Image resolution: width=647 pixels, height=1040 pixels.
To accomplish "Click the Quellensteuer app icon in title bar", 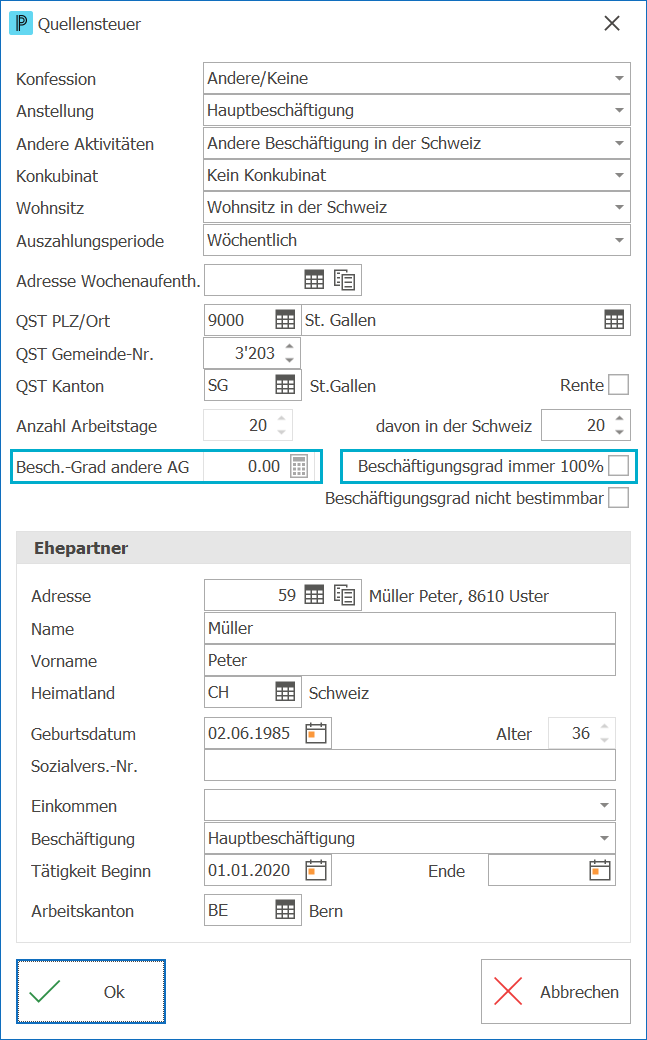I will tap(21, 24).
